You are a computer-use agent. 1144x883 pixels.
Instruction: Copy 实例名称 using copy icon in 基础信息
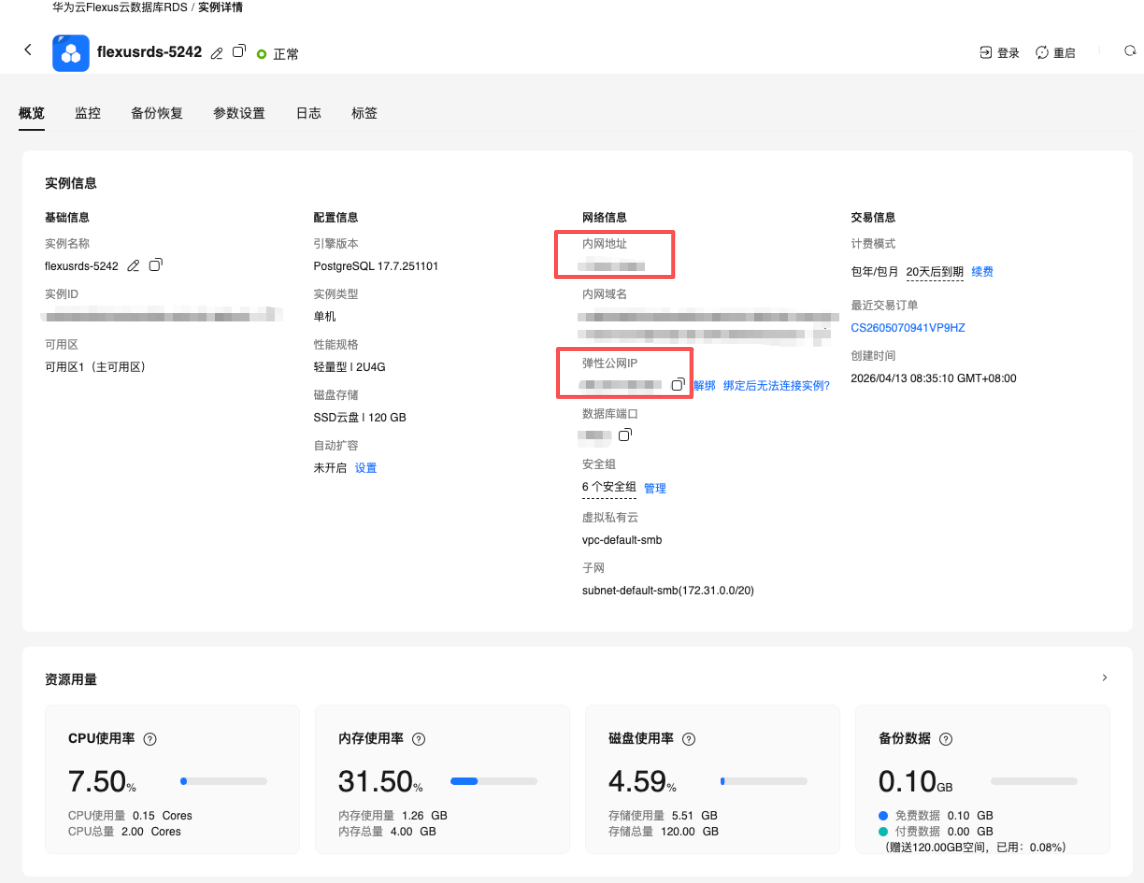coord(155,265)
